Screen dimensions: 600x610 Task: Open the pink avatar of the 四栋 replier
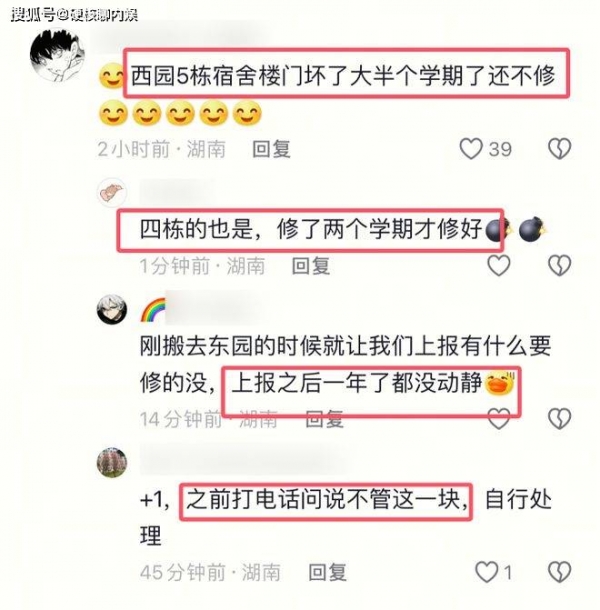pos(112,193)
